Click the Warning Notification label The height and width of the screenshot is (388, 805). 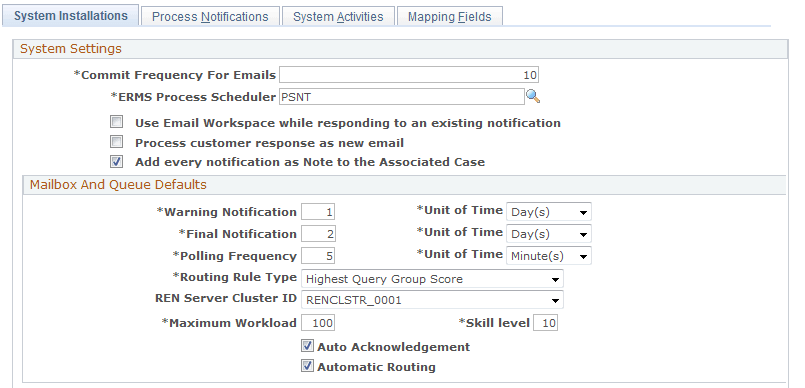[x=226, y=212]
